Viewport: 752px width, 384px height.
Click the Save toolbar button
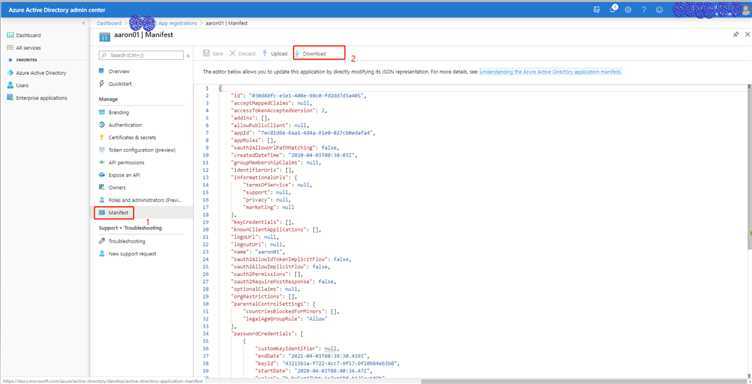click(213, 54)
